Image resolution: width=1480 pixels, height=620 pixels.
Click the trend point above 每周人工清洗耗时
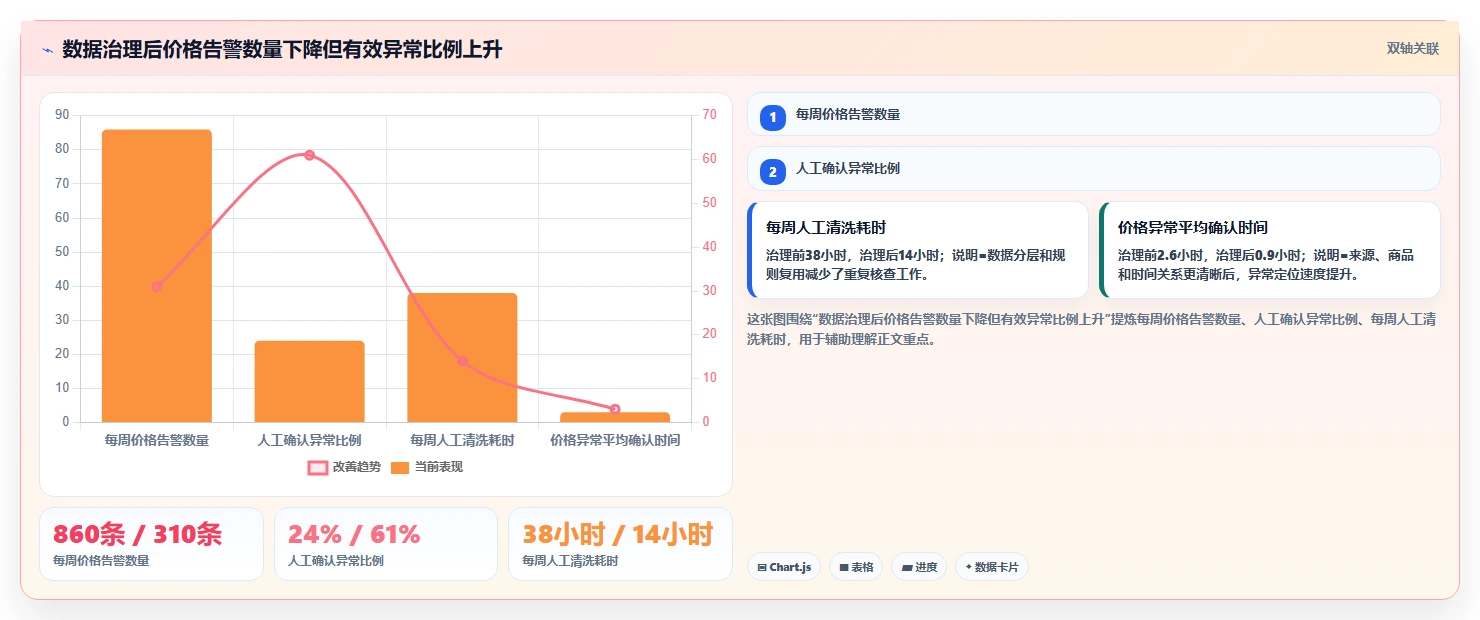[462, 361]
